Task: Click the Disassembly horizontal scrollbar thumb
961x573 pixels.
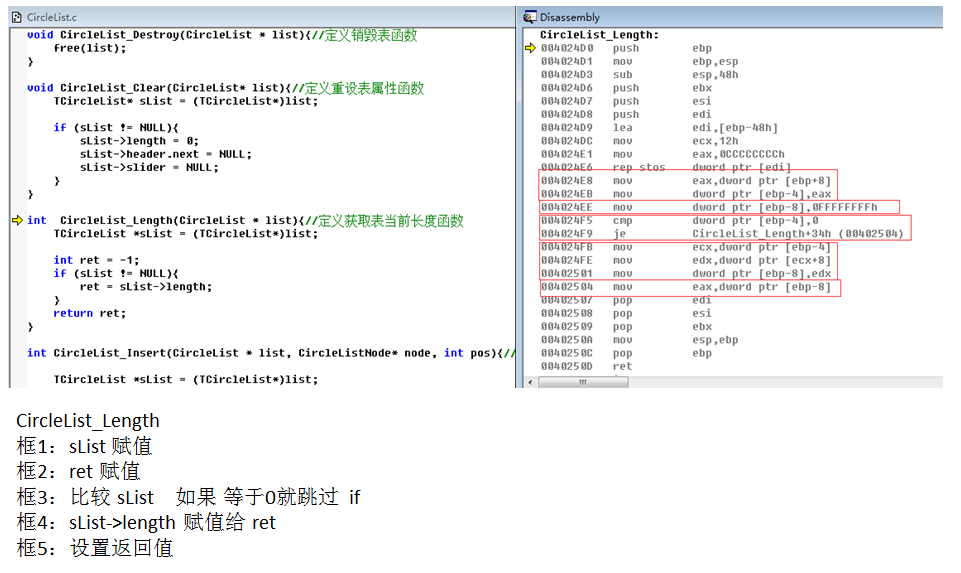Action: point(583,382)
